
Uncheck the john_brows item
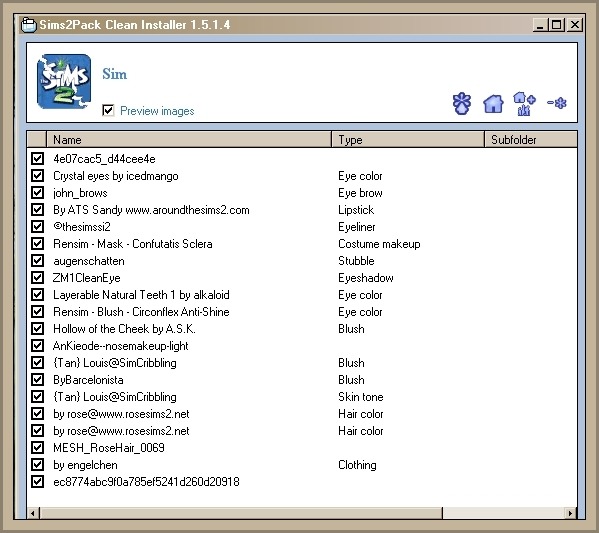pyautogui.click(x=37, y=193)
